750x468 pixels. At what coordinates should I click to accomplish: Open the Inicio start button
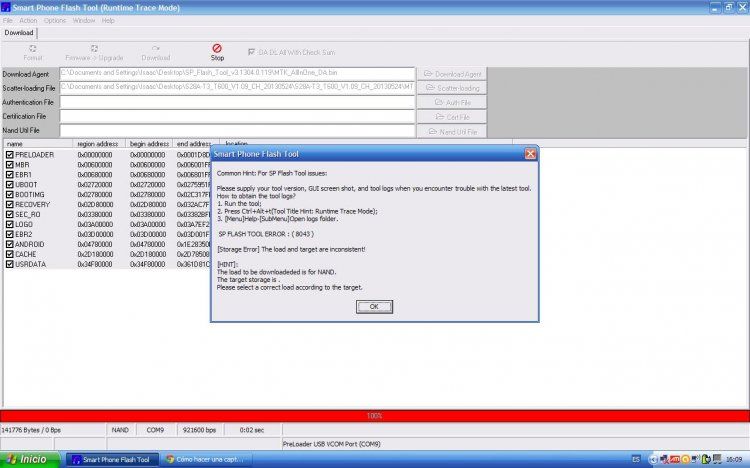(30, 459)
